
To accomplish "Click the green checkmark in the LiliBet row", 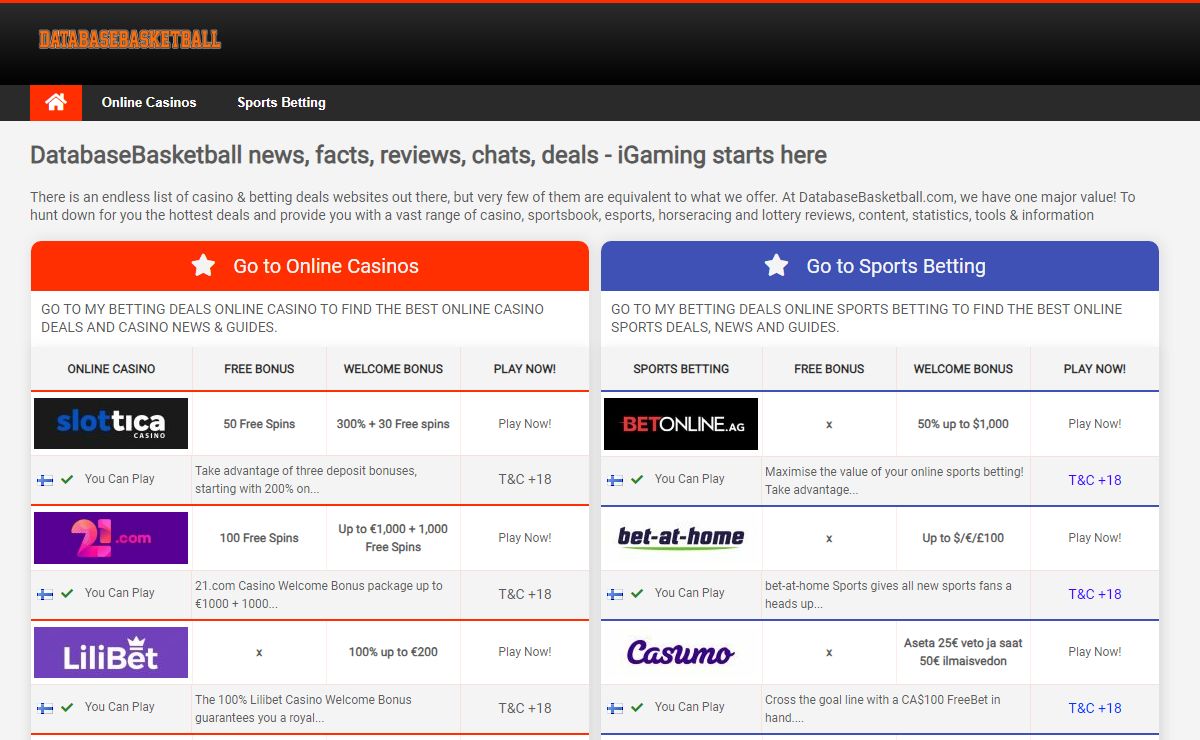I will [x=67, y=708].
